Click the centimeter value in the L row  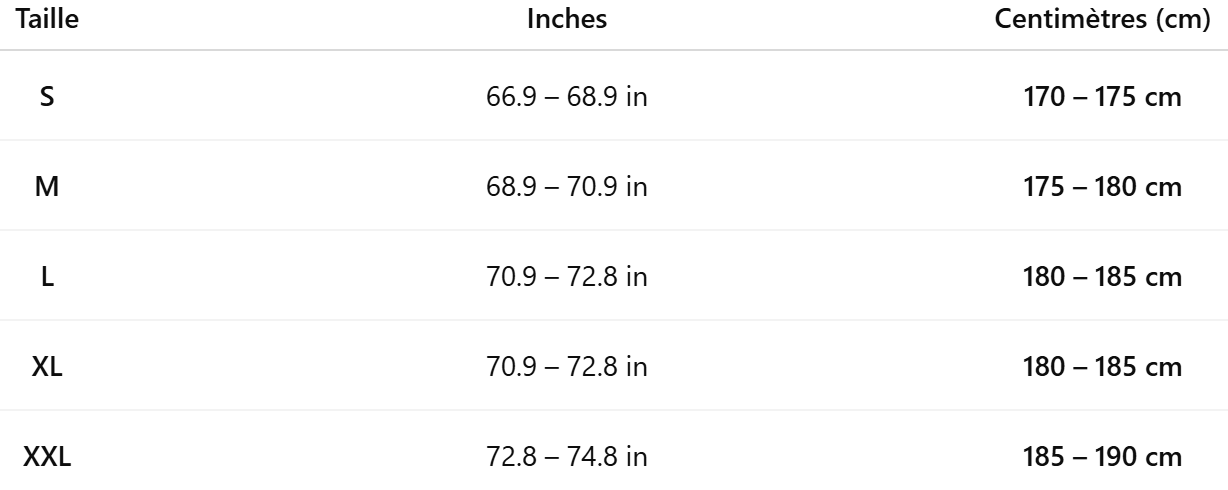[1103, 278]
